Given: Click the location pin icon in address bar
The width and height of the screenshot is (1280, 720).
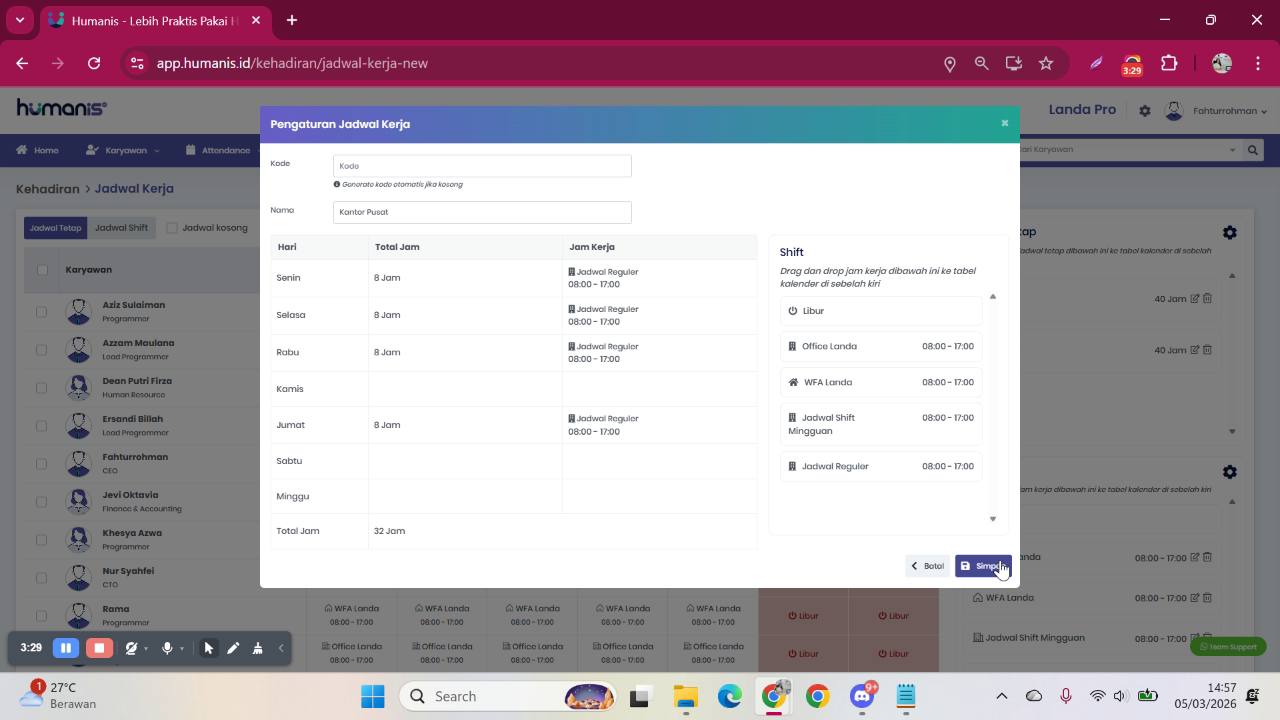Looking at the screenshot, I should (x=950, y=63).
